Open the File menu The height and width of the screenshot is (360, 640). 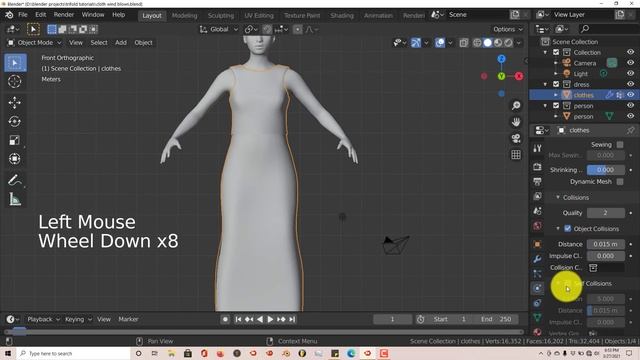pos(23,15)
